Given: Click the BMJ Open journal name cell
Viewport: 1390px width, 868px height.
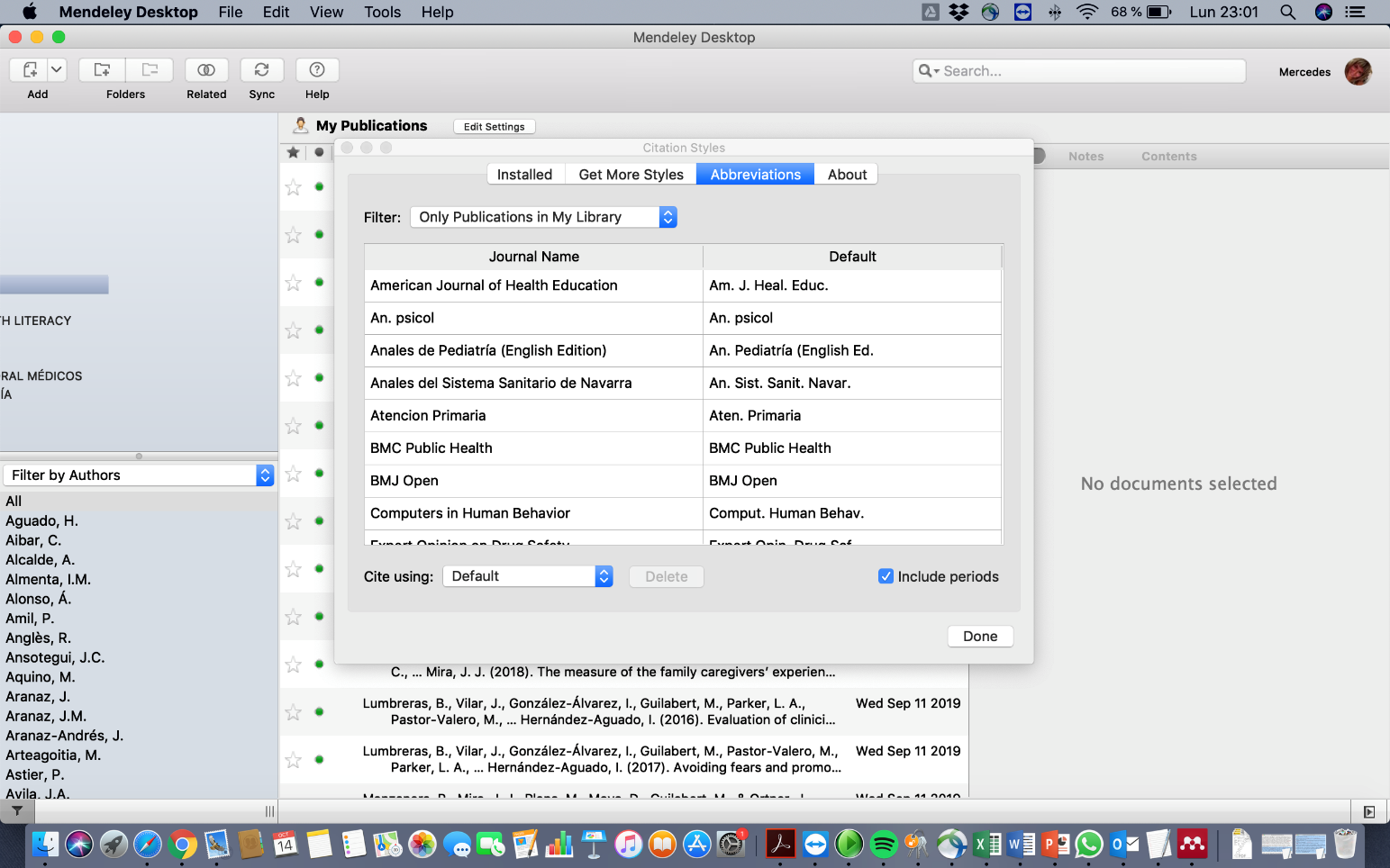Looking at the screenshot, I should click(533, 481).
